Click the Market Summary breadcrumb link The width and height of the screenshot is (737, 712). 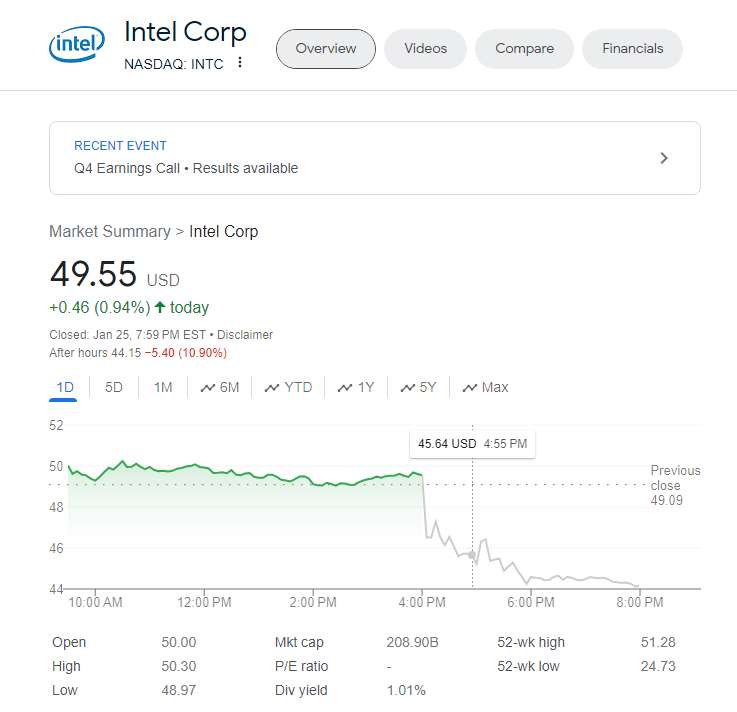[110, 231]
